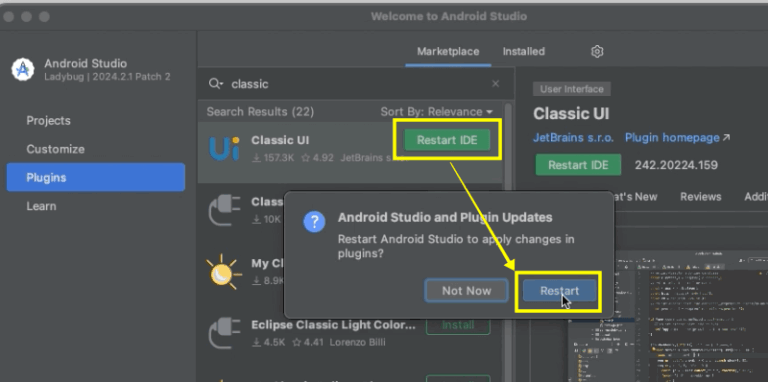768x382 pixels.
Task: Open the Reviews tab
Action: (700, 196)
